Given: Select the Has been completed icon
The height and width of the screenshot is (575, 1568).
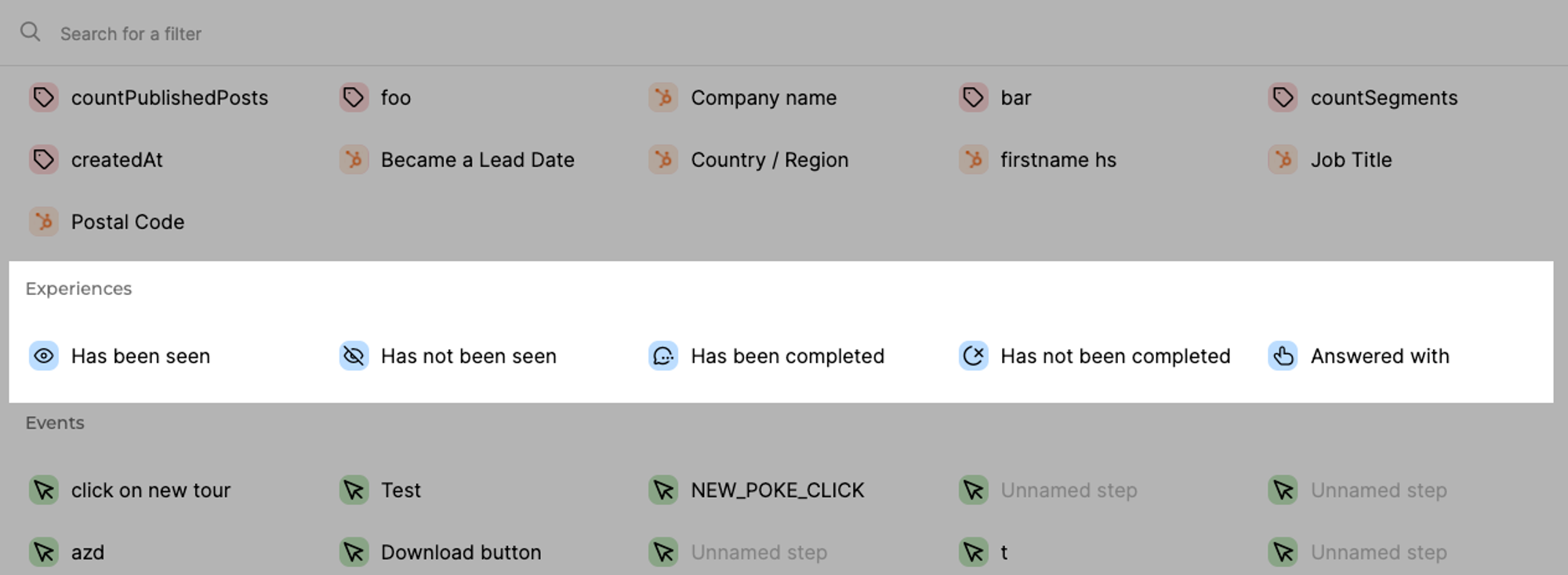Looking at the screenshot, I should coord(663,356).
